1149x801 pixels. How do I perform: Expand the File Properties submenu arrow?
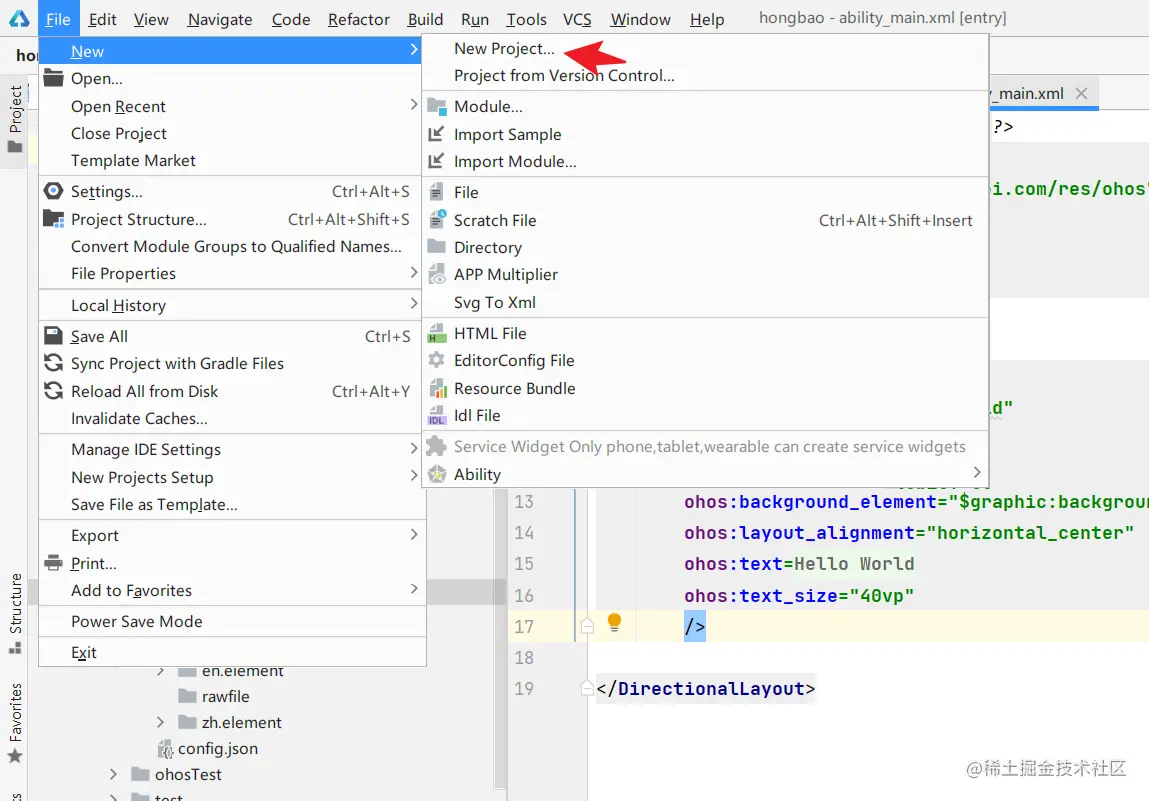(414, 273)
